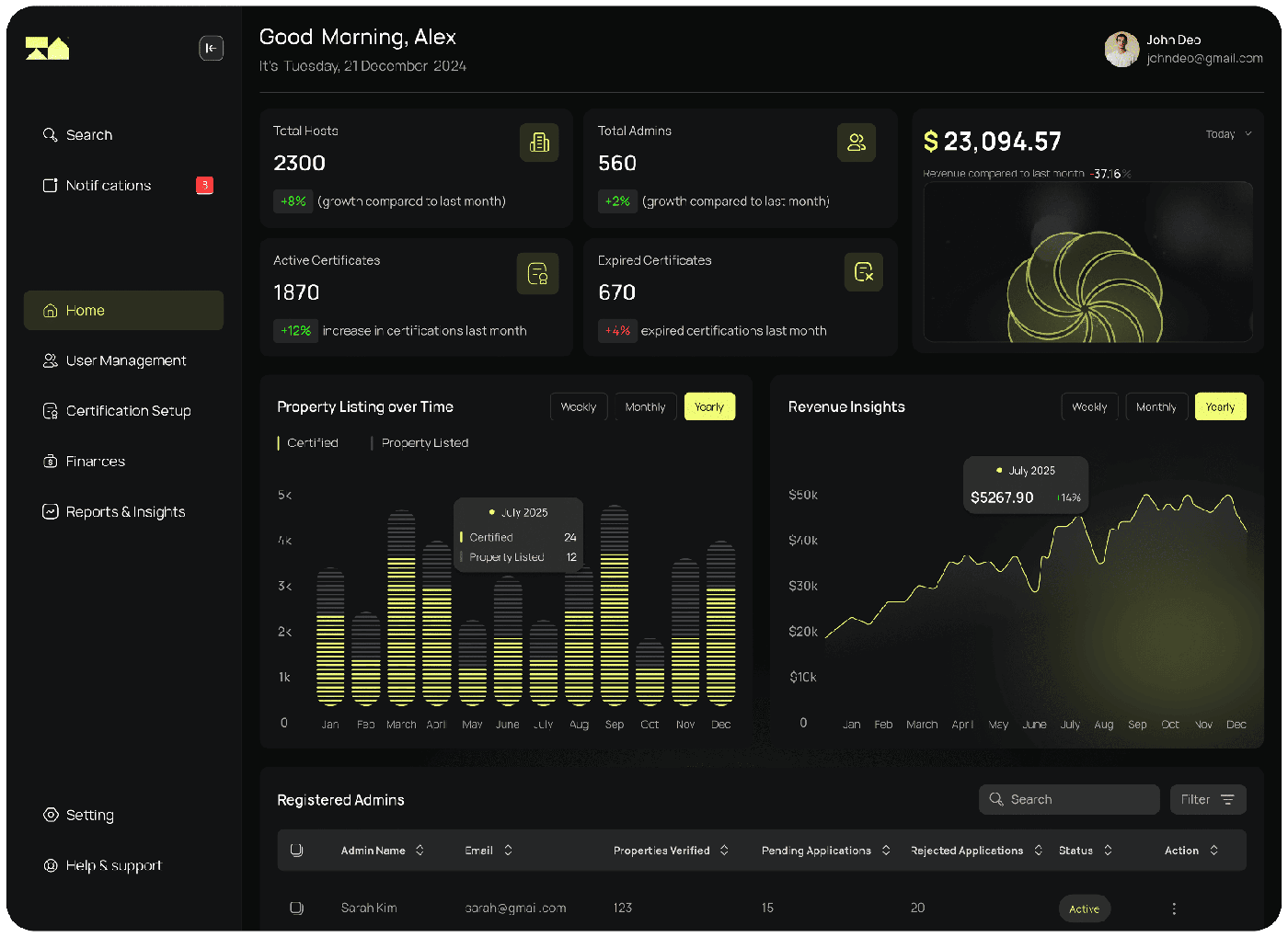Click the Certification Setup icon
1288x937 pixels.
coord(51,411)
